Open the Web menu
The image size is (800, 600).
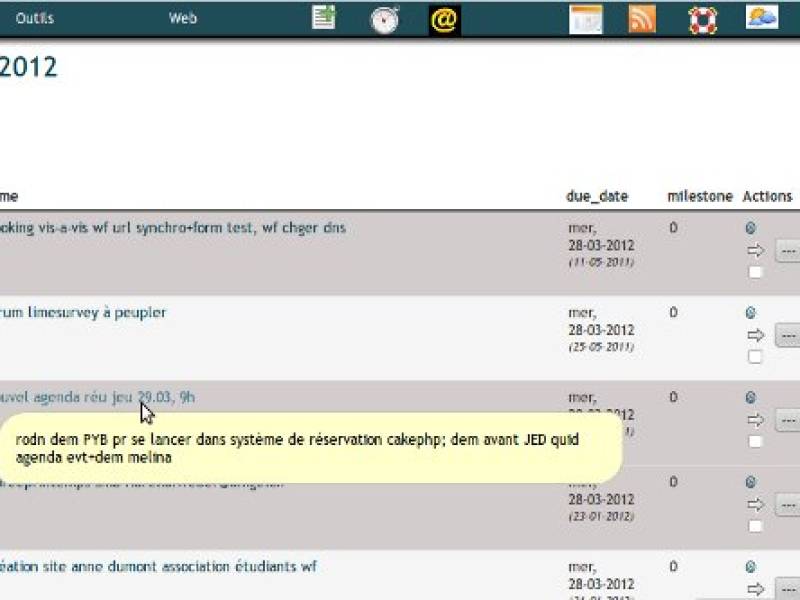183,18
